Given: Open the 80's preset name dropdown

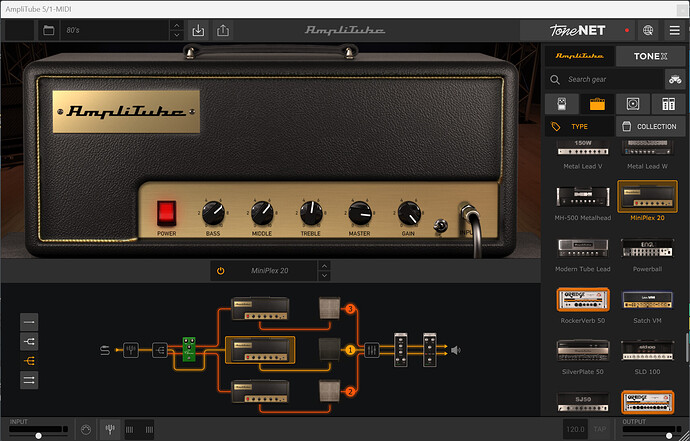Looking at the screenshot, I should coord(114,30).
